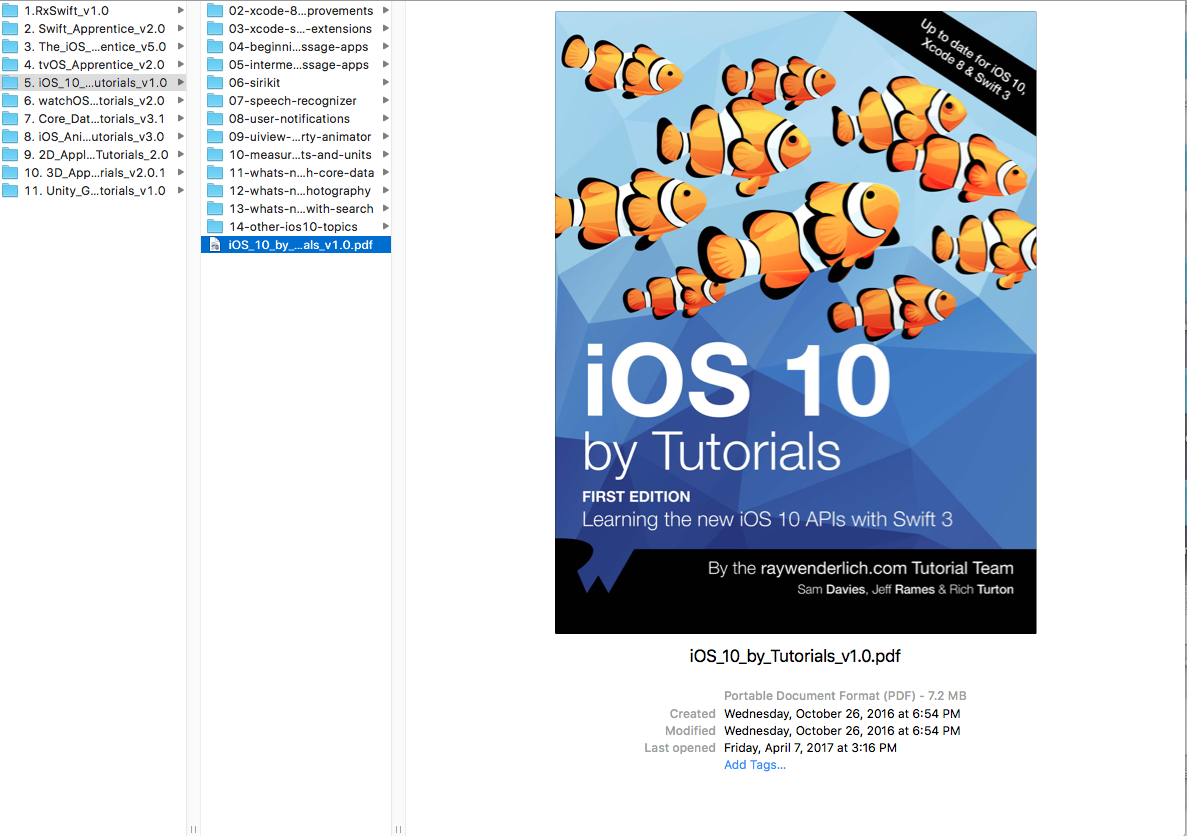Image resolution: width=1187 pixels, height=836 pixels.
Task: Select 10. 3D_App...rials_v2.0.1 folder name
Action: click(x=95, y=173)
